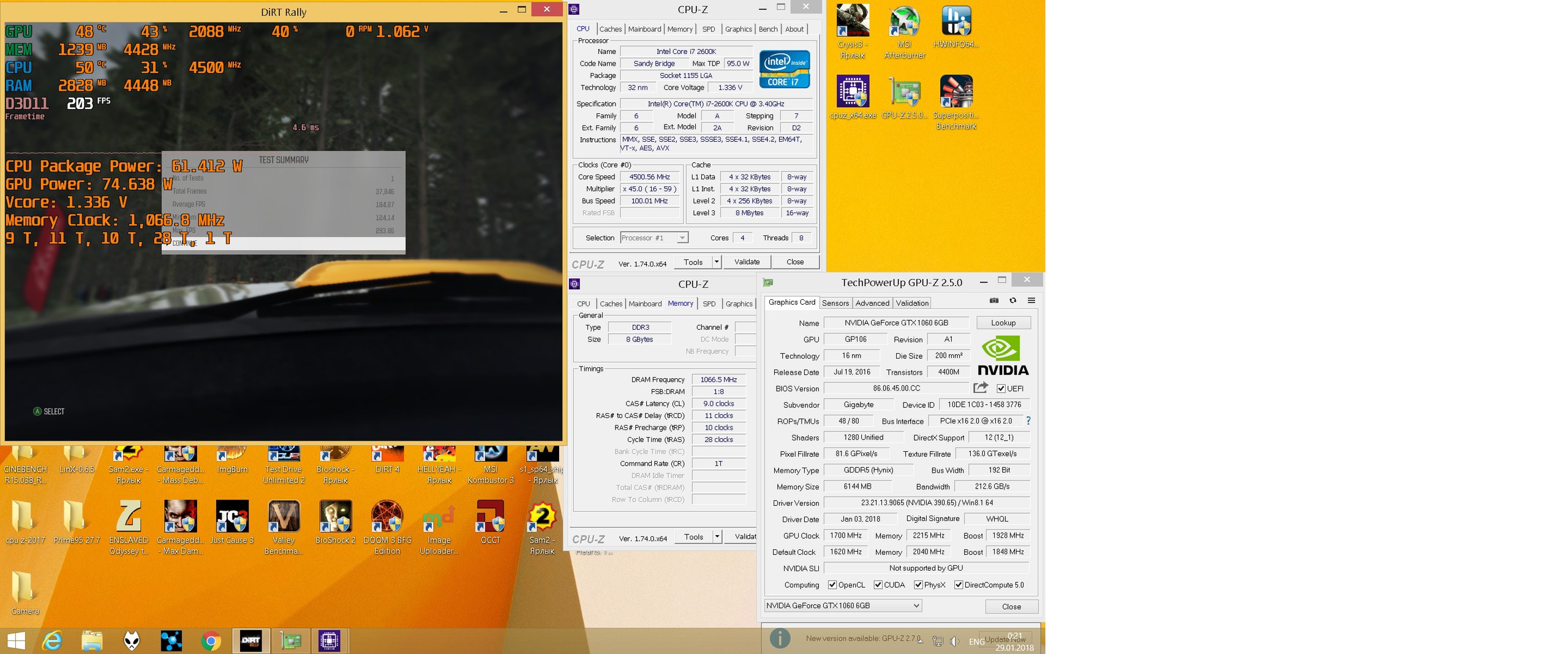Open File Explorer from taskbar

(x=92, y=641)
